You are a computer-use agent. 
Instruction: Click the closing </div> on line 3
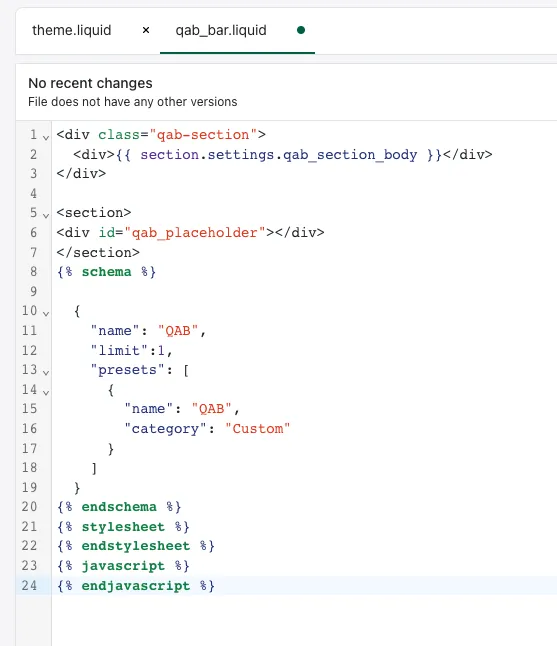81,173
